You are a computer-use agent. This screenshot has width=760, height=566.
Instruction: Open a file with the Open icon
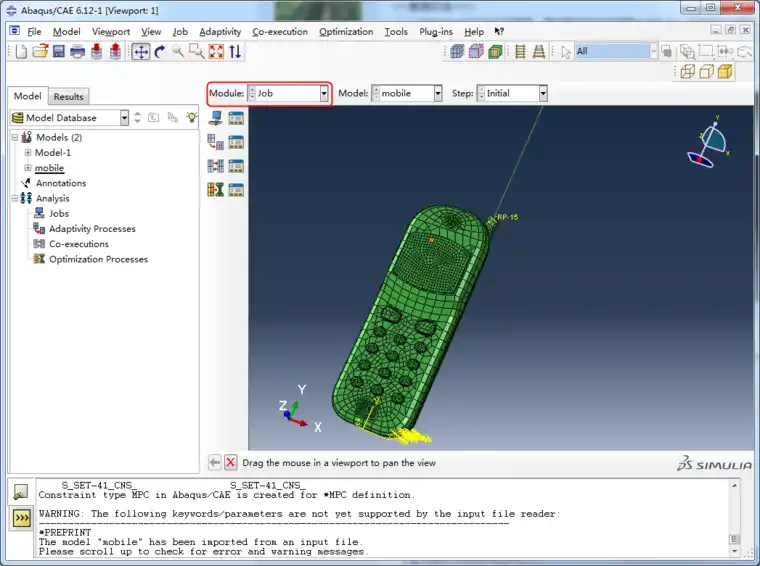point(40,51)
